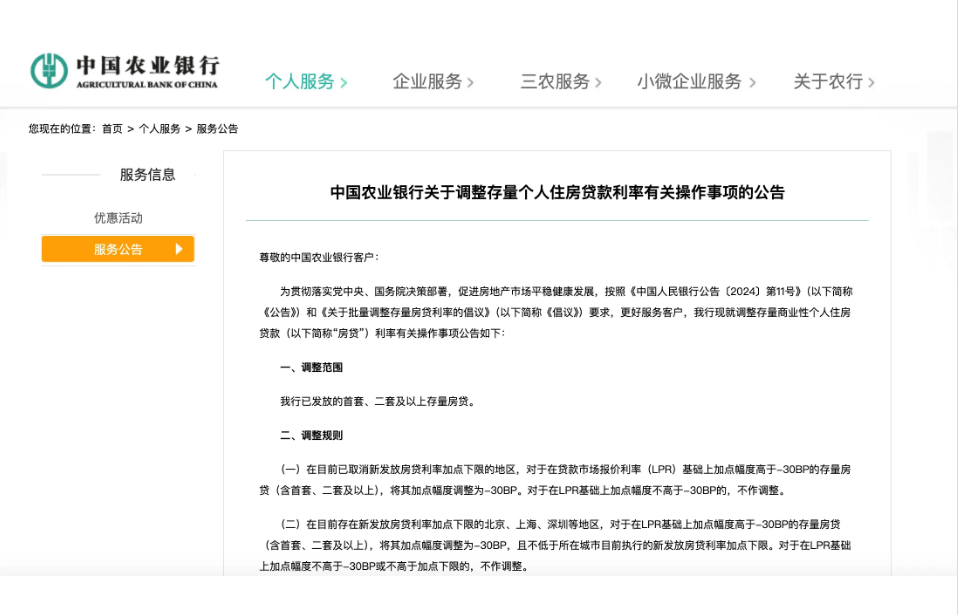Open the 三农服务 navigation menu
This screenshot has height=615, width=958.
(x=561, y=81)
